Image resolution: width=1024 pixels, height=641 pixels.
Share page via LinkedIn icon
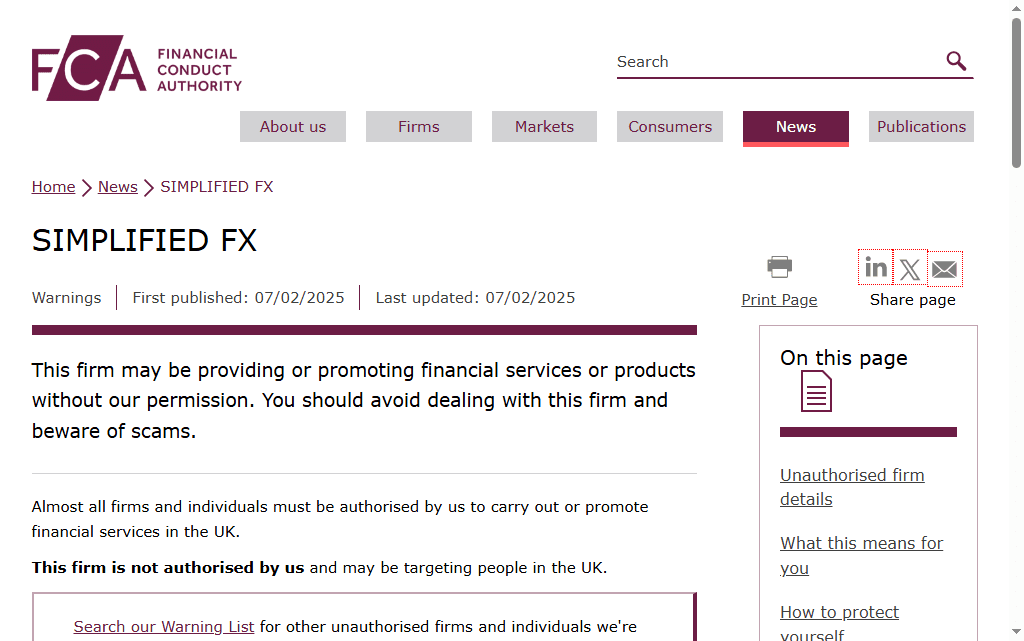tap(875, 268)
